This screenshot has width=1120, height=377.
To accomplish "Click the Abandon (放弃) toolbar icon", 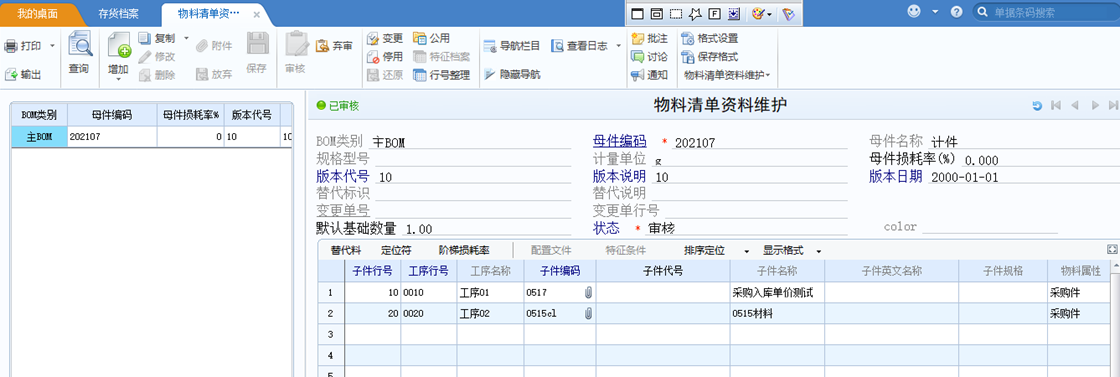I will pyautogui.click(x=203, y=74).
